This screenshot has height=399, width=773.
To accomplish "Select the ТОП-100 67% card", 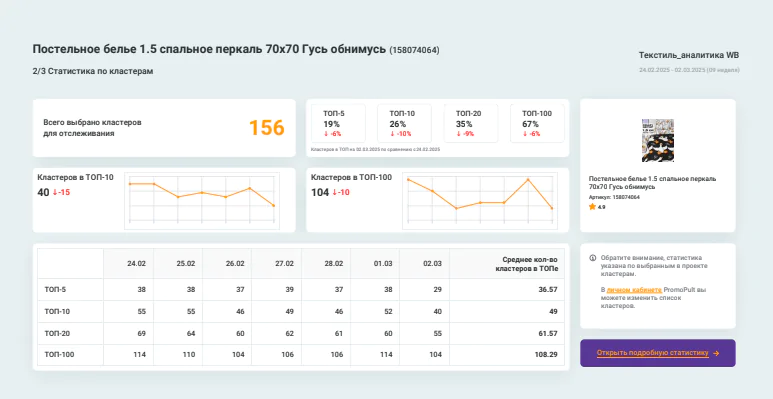I will (537, 123).
